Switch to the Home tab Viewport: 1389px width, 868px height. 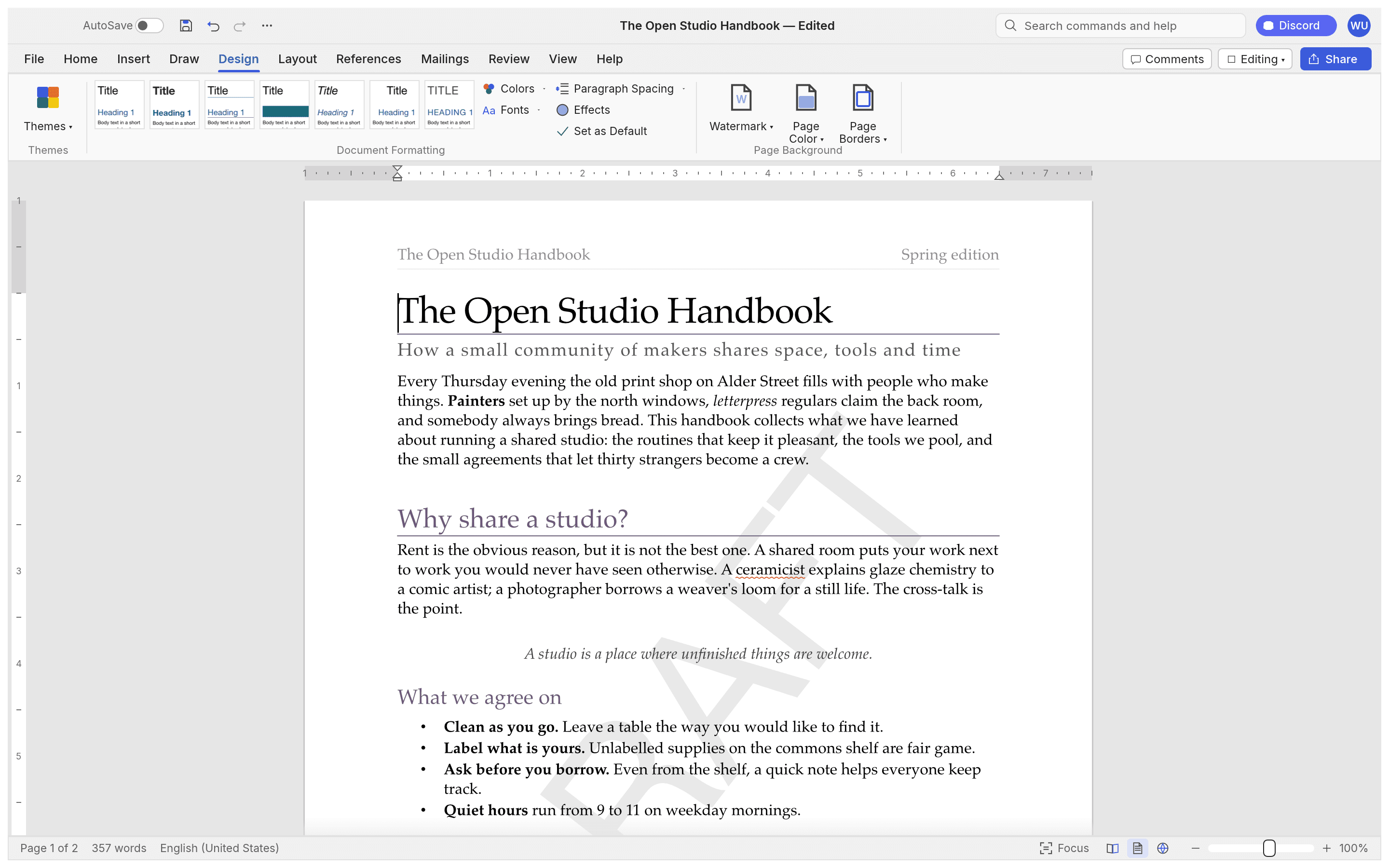point(81,58)
